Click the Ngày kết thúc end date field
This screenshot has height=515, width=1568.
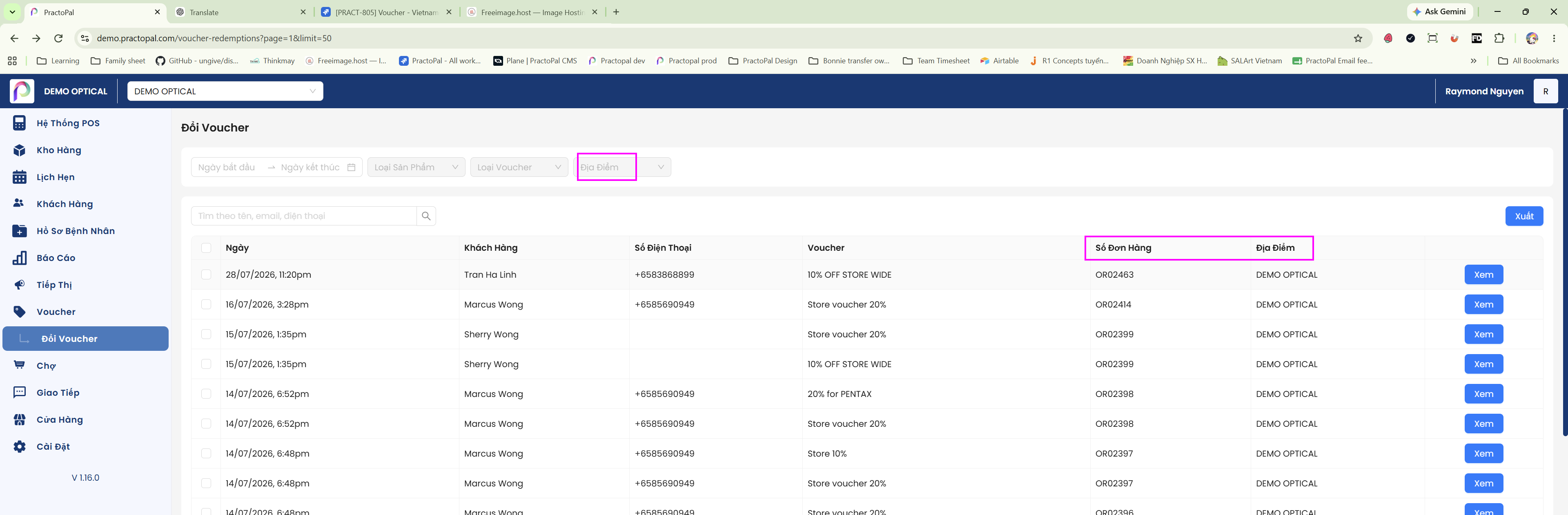(310, 167)
